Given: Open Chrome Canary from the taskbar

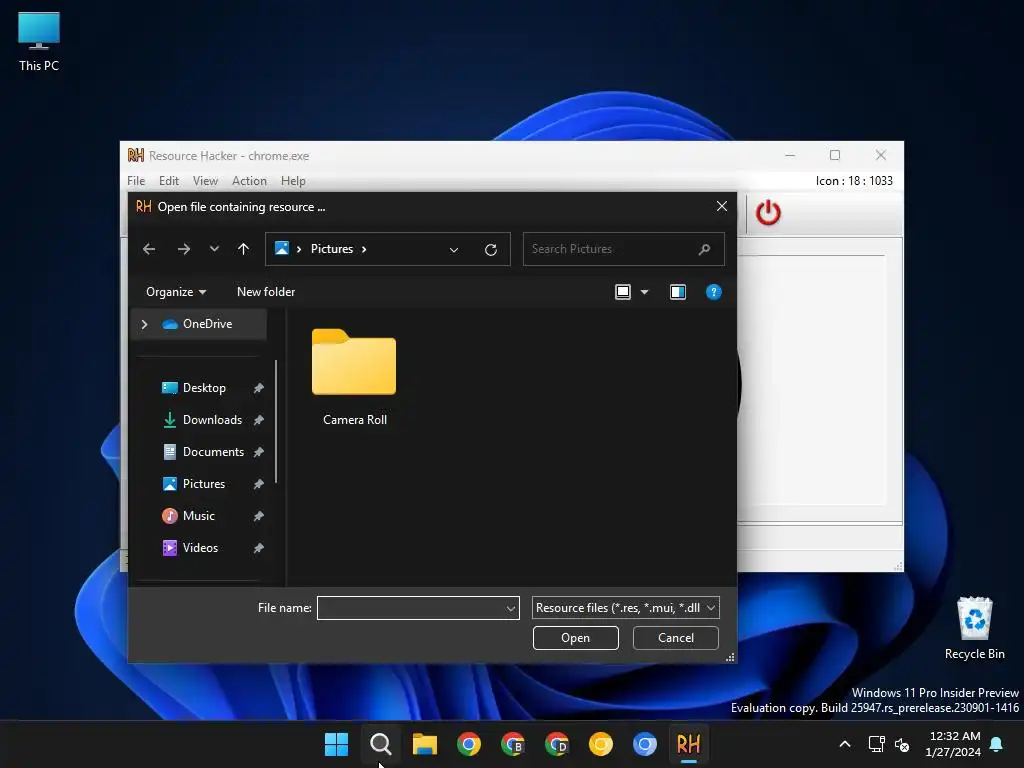Looking at the screenshot, I should [x=601, y=744].
